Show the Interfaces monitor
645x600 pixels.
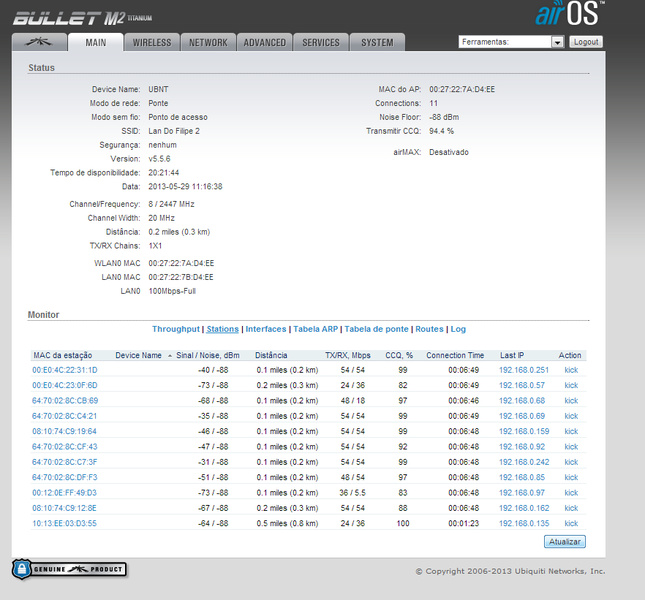(266, 329)
